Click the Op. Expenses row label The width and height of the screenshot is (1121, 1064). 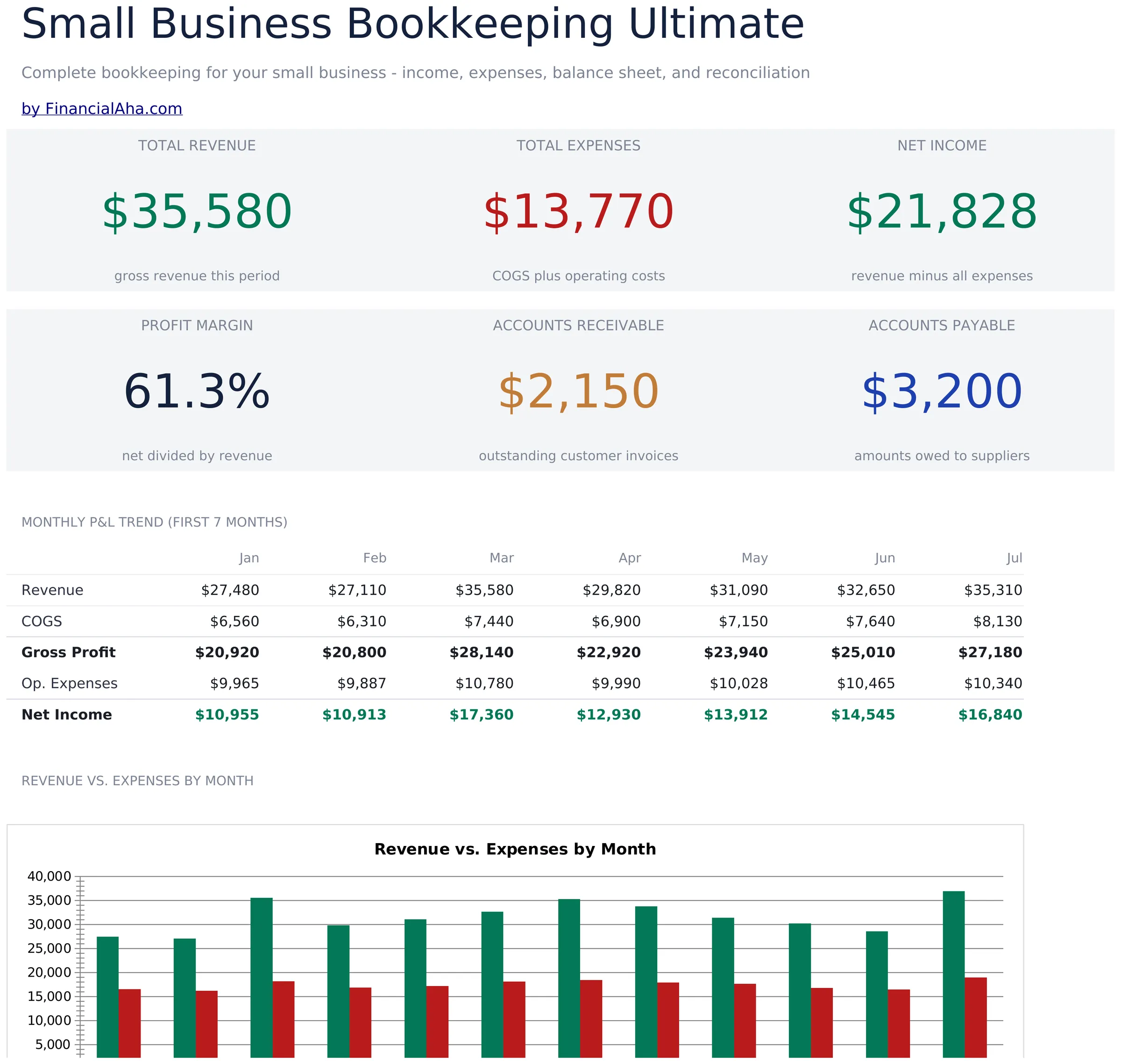tap(69, 684)
